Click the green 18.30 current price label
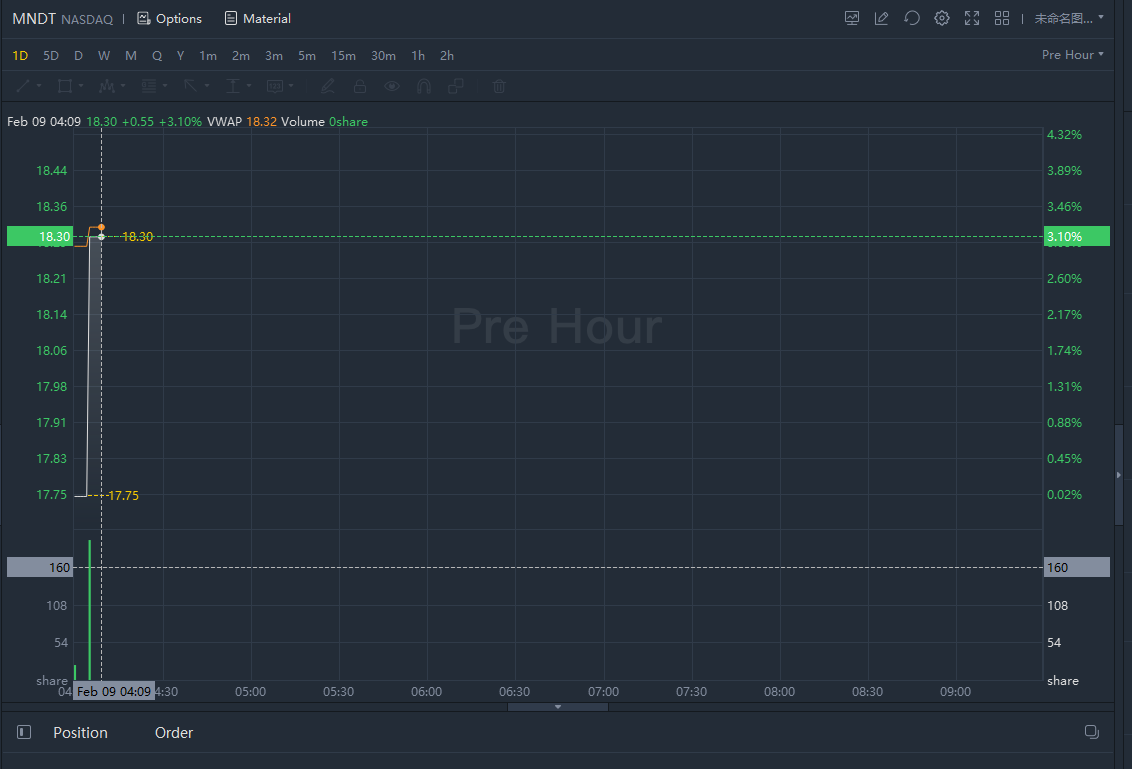 click(x=40, y=236)
